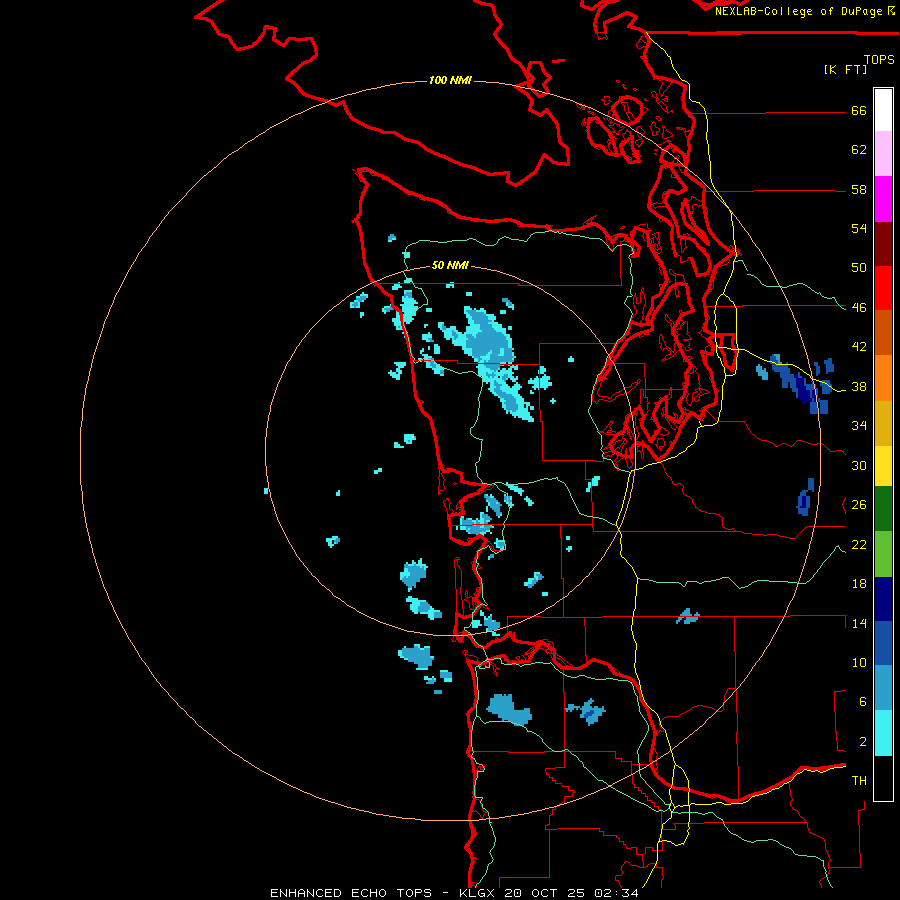The image size is (900, 900).
Task: Click the navy blue legend swatch
Action: 883,599
